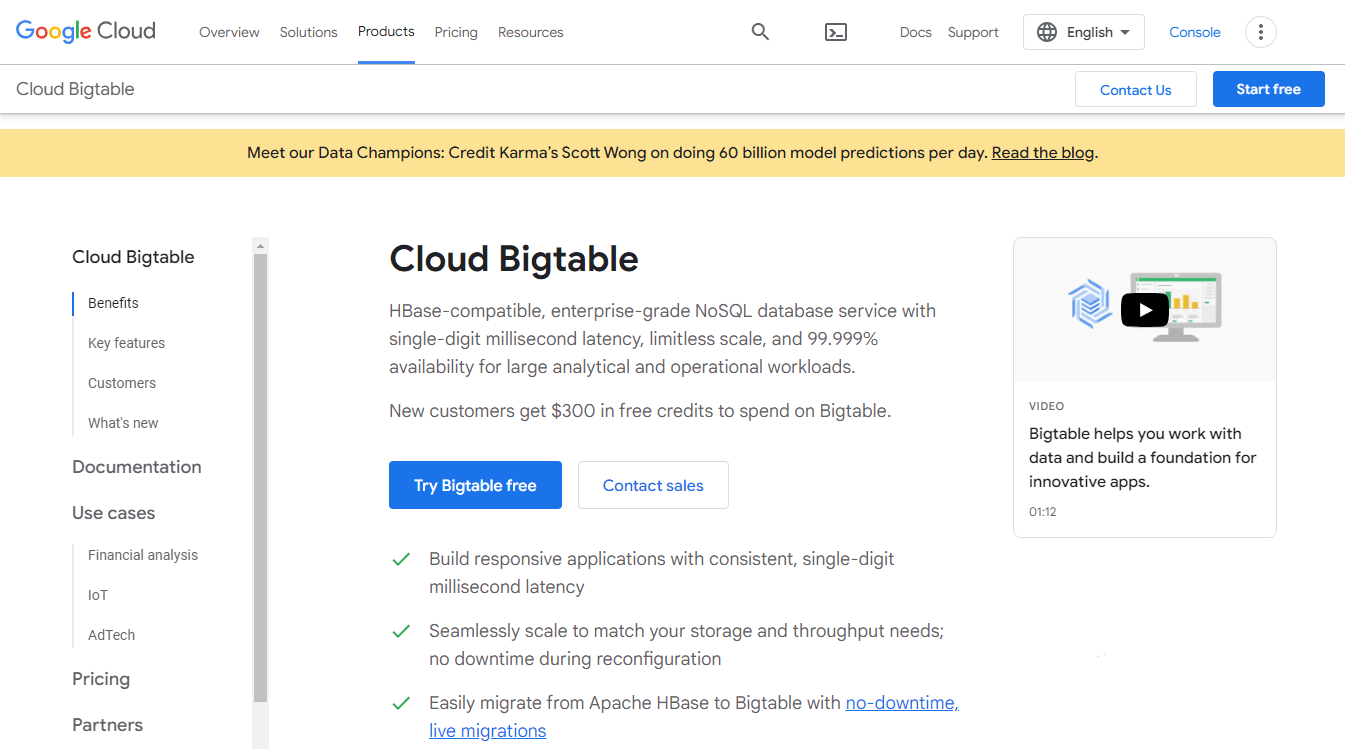Click the Contact sales button
1345x749 pixels.
pyautogui.click(x=653, y=485)
